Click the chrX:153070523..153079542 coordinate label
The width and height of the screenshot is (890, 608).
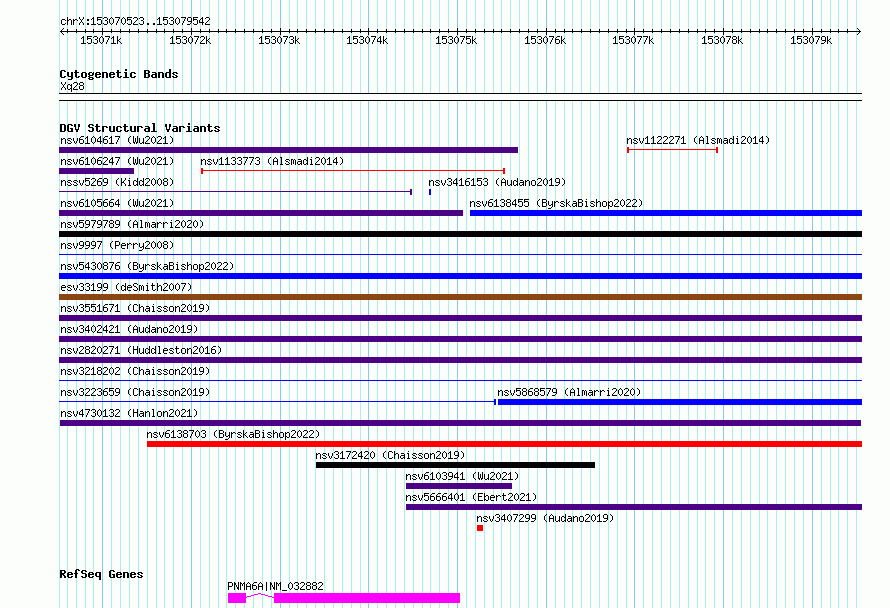135,21
